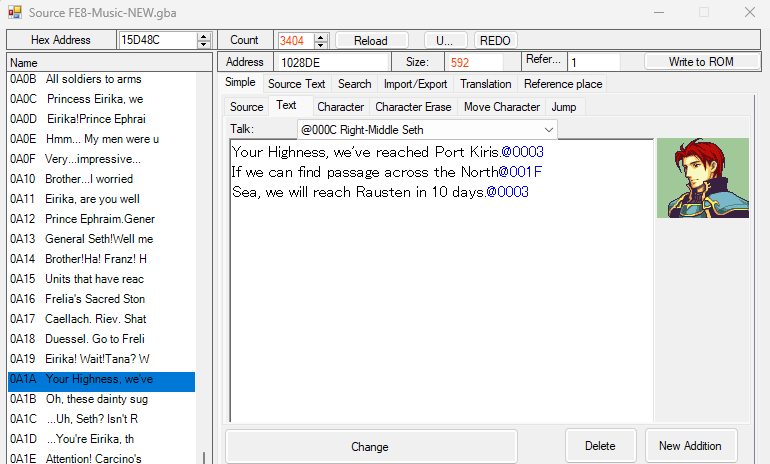Open the Talk character dropdown
This screenshot has height=464, width=770.
click(548, 129)
